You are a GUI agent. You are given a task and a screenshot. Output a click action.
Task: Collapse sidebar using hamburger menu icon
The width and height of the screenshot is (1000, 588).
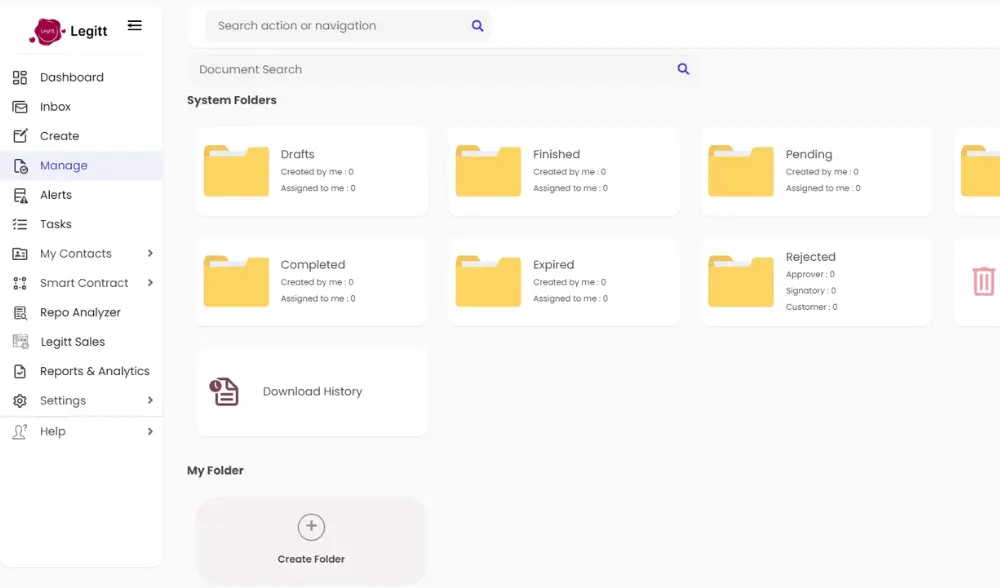coord(135,26)
